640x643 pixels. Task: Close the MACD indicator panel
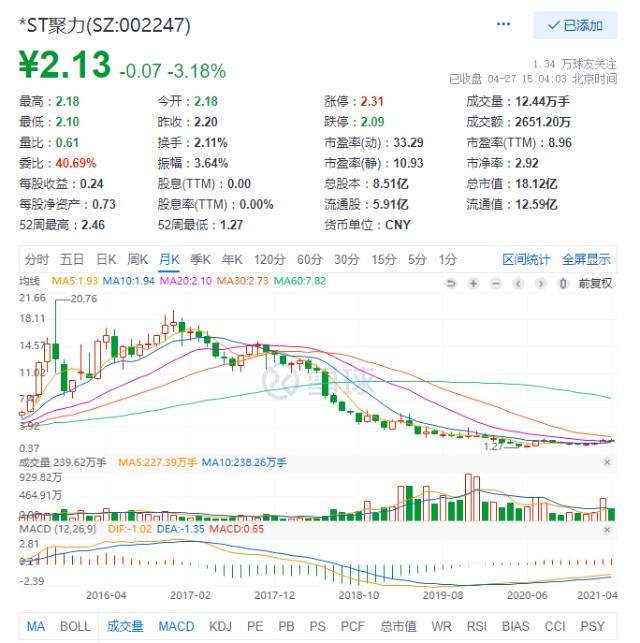pyautogui.click(x=607, y=530)
